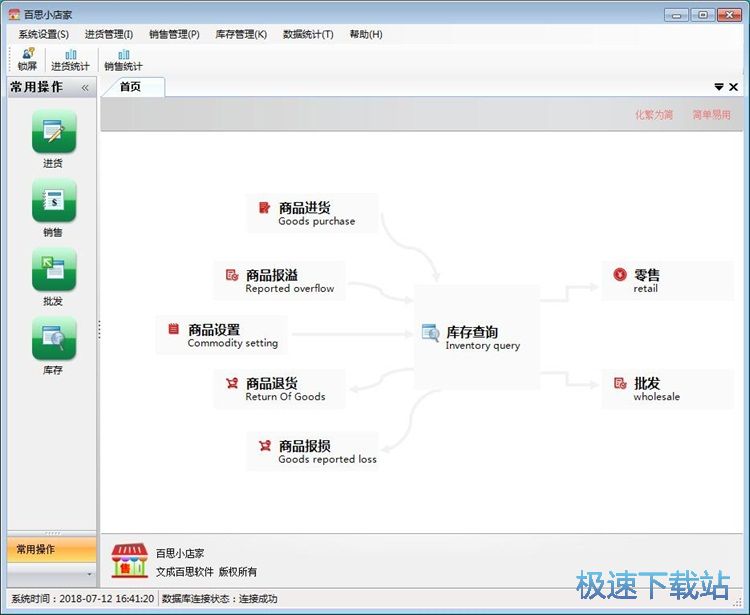Select the 首页 tab

click(x=134, y=87)
